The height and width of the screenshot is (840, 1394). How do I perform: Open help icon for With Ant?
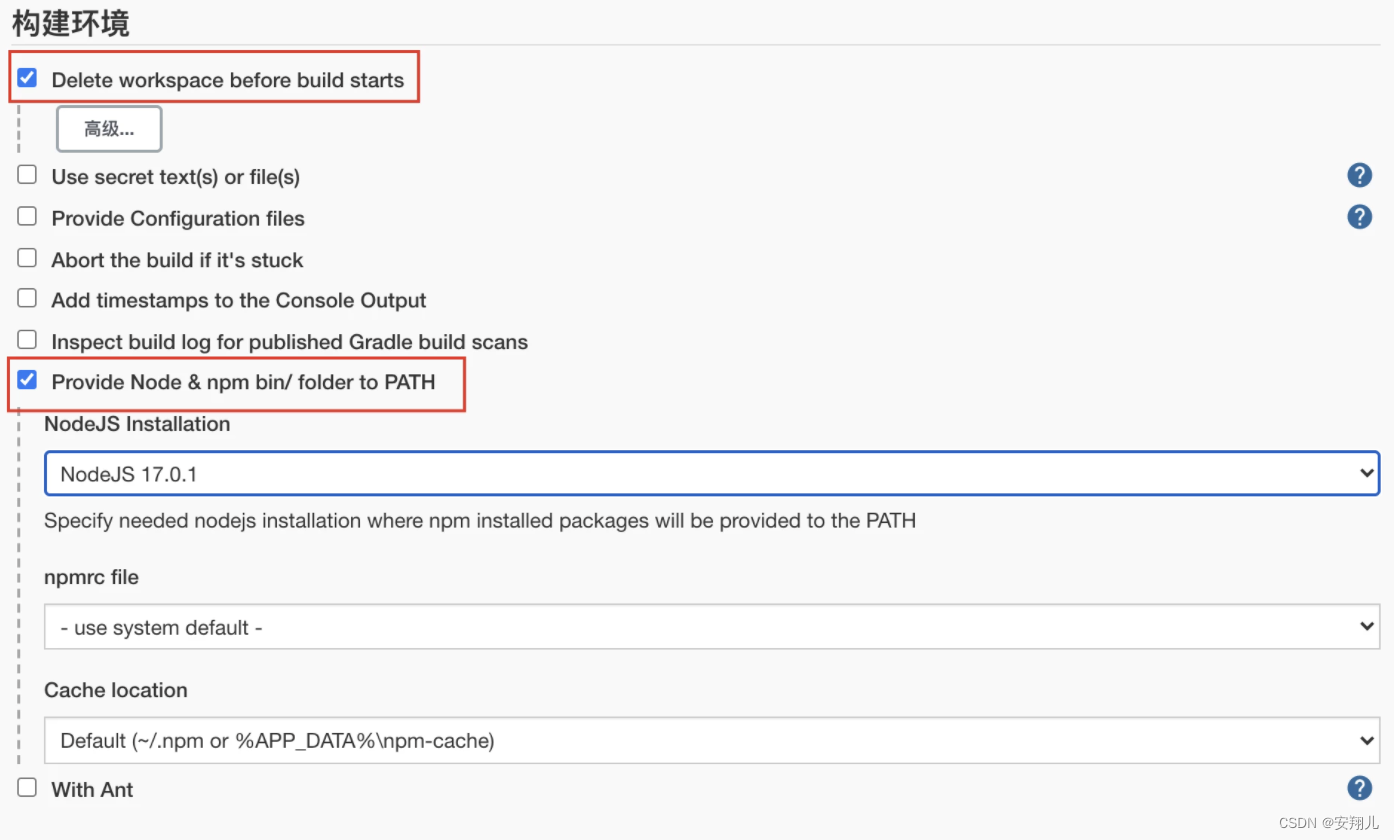point(1359,788)
